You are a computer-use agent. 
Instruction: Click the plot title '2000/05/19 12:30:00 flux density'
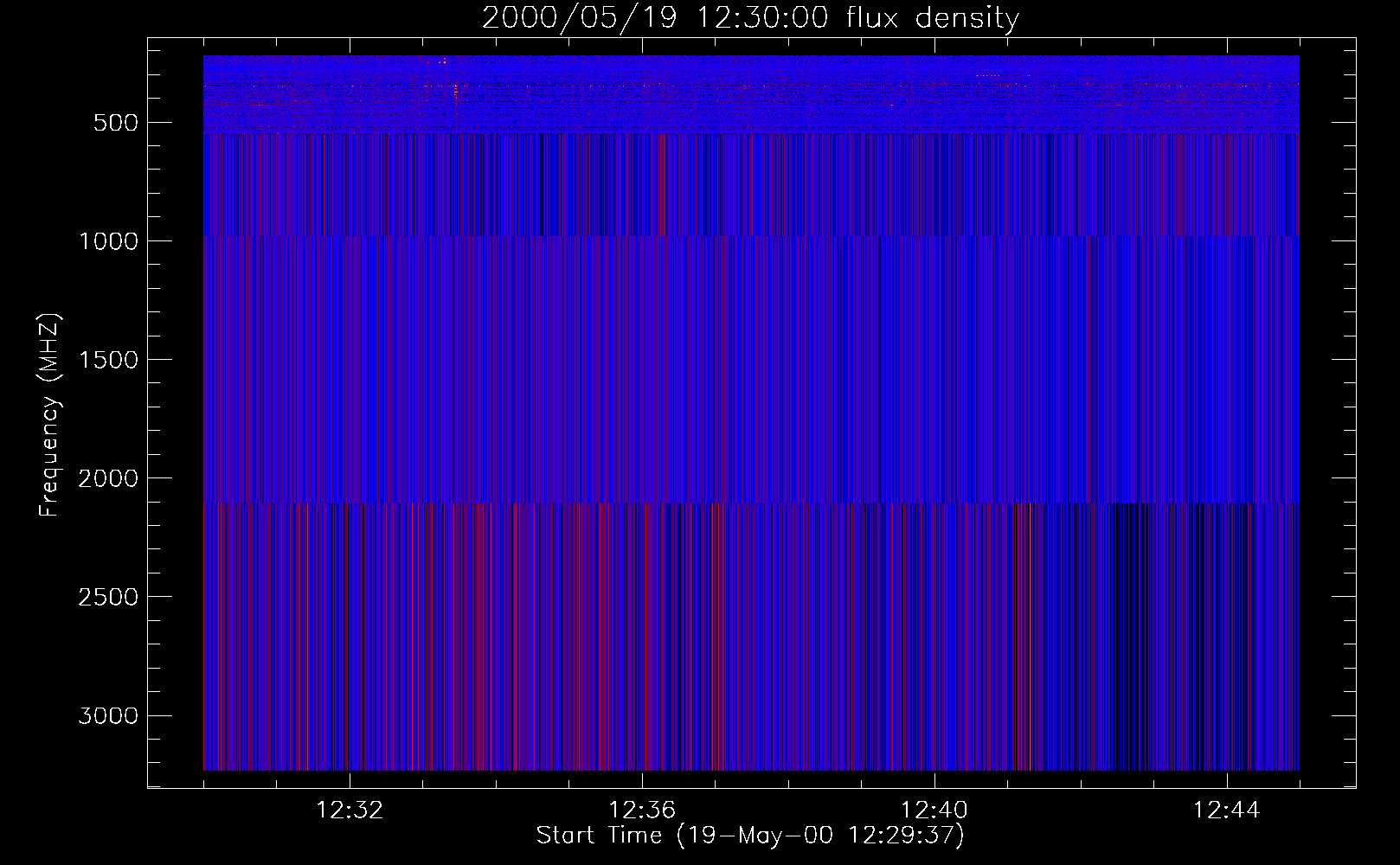[750, 18]
